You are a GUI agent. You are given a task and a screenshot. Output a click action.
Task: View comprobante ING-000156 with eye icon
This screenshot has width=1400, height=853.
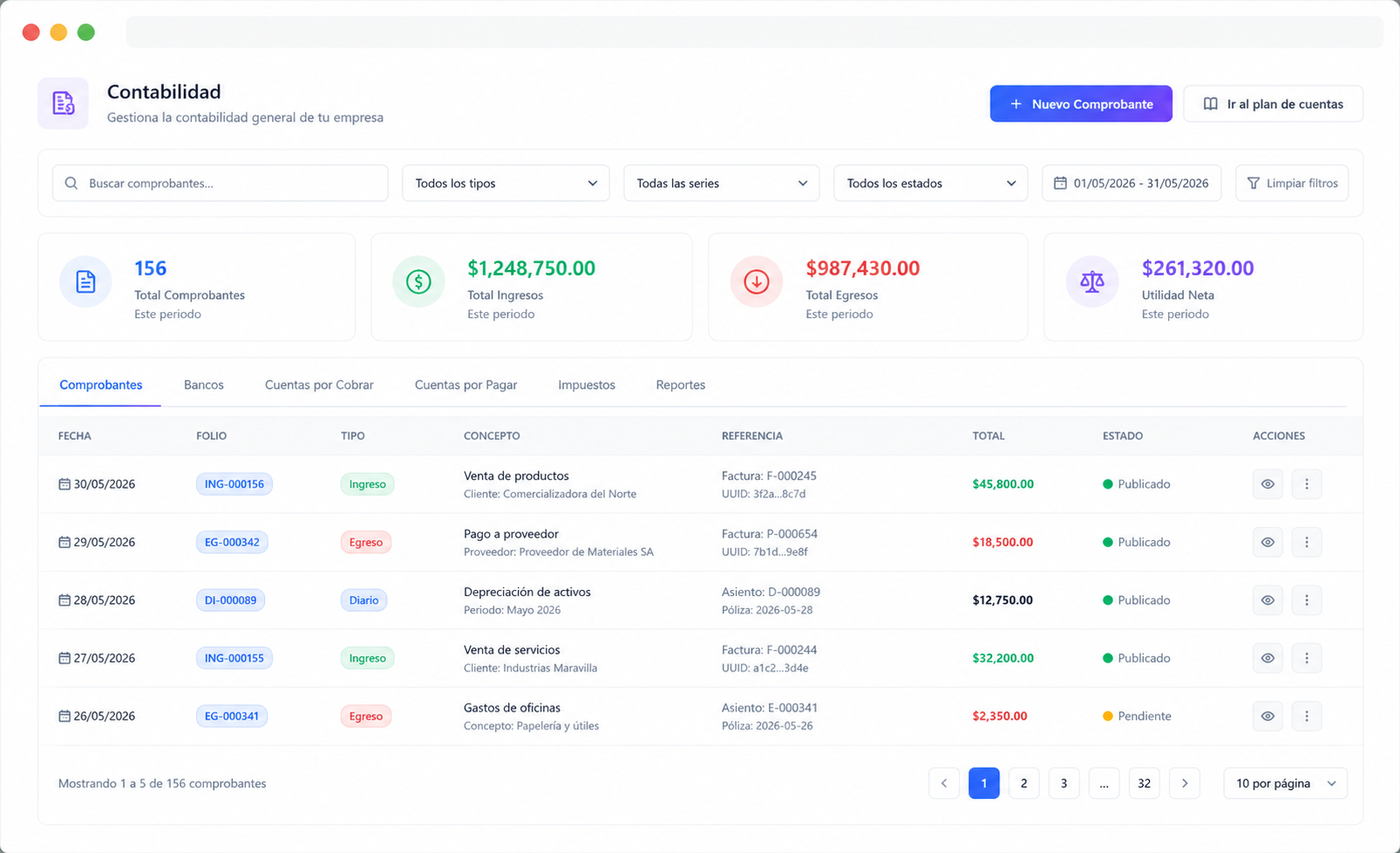click(1267, 484)
